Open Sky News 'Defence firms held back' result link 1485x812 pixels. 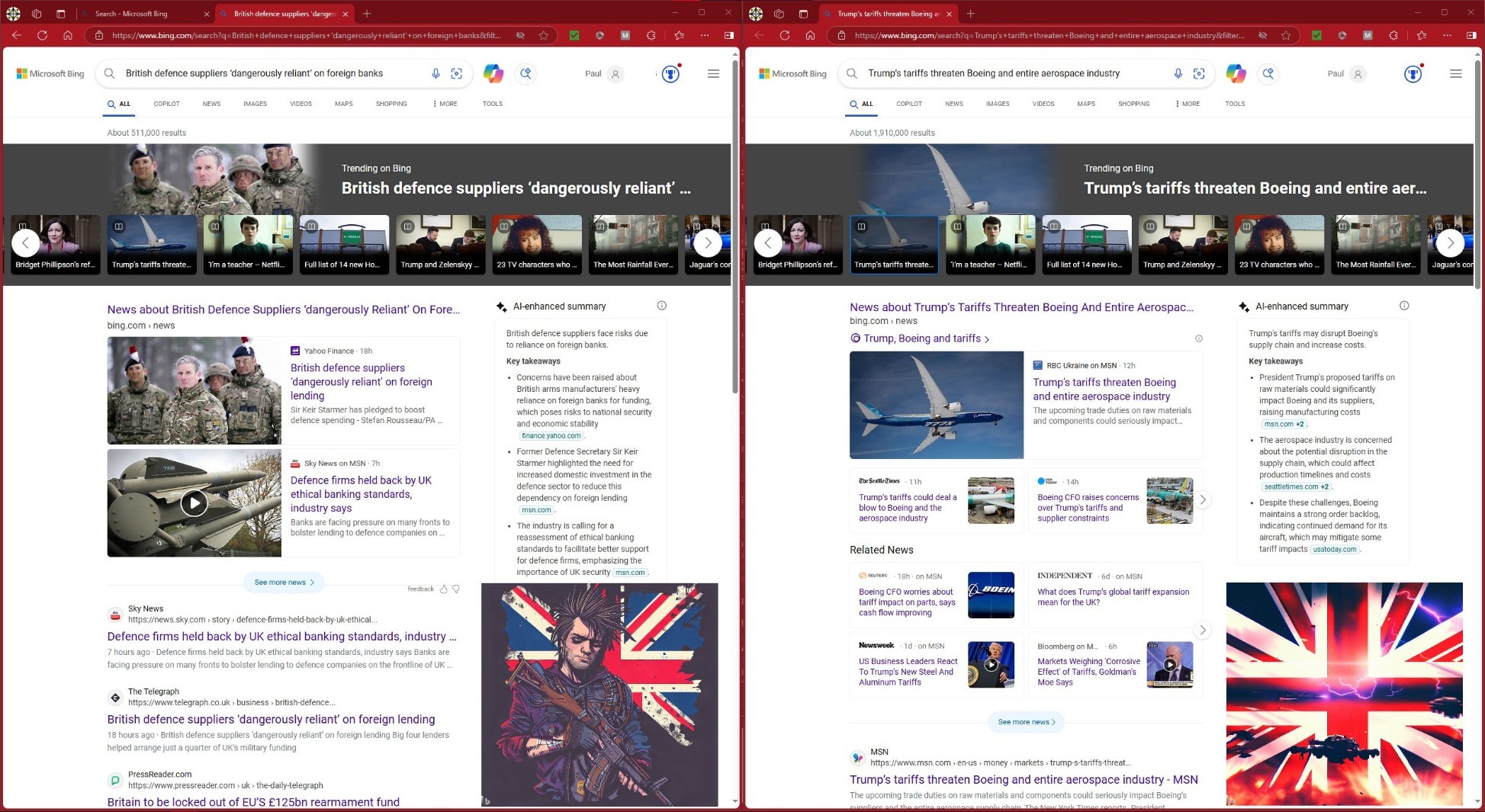282,636
